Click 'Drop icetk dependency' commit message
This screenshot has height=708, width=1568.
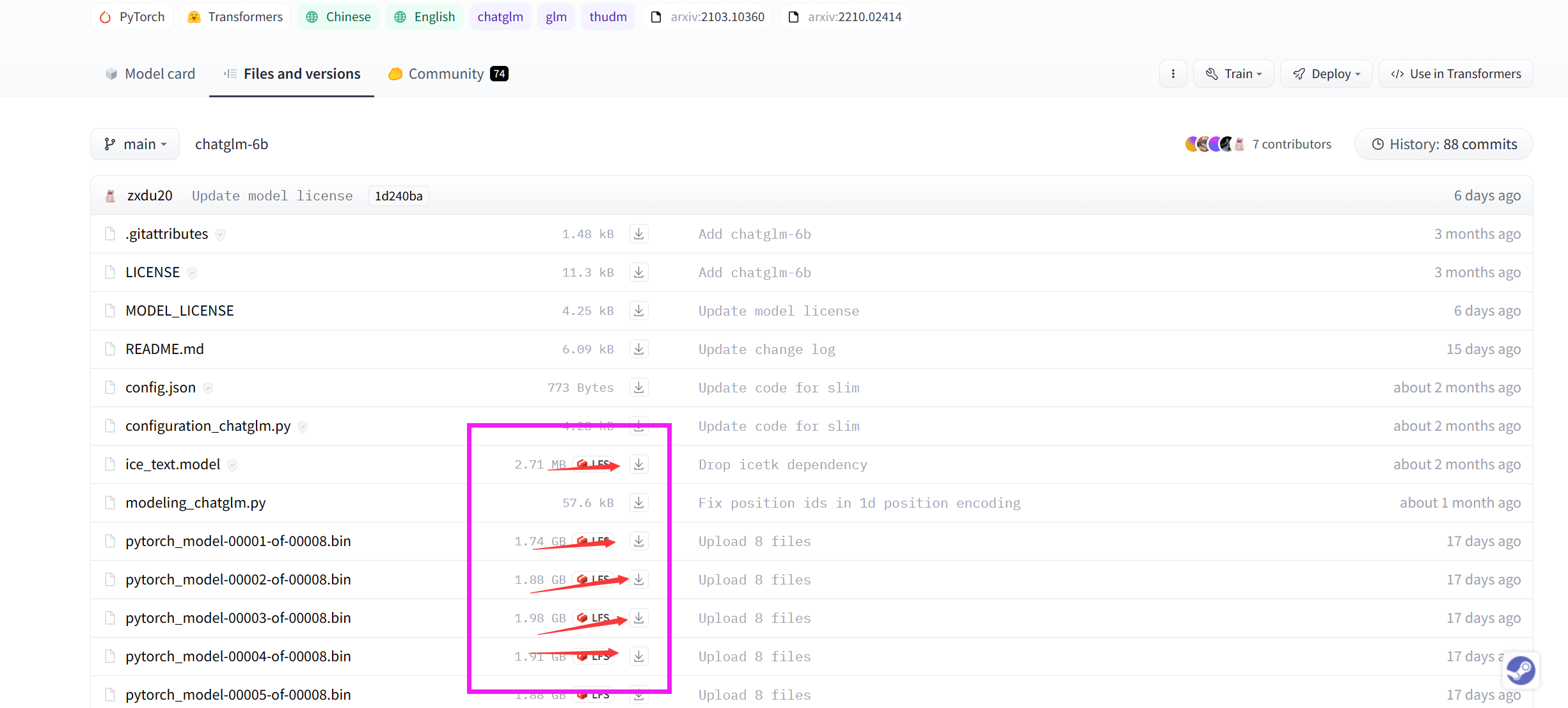tap(782, 465)
